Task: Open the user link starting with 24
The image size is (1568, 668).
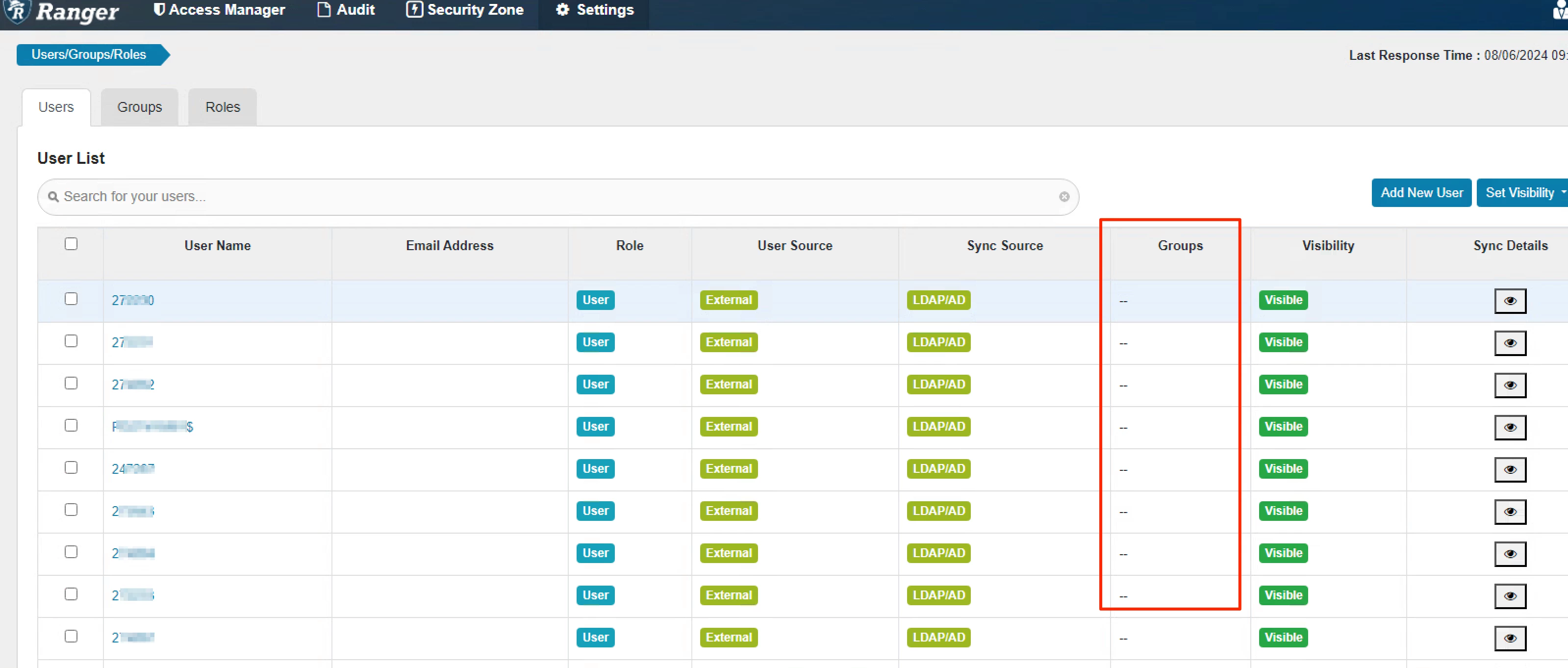Action: pyautogui.click(x=133, y=469)
